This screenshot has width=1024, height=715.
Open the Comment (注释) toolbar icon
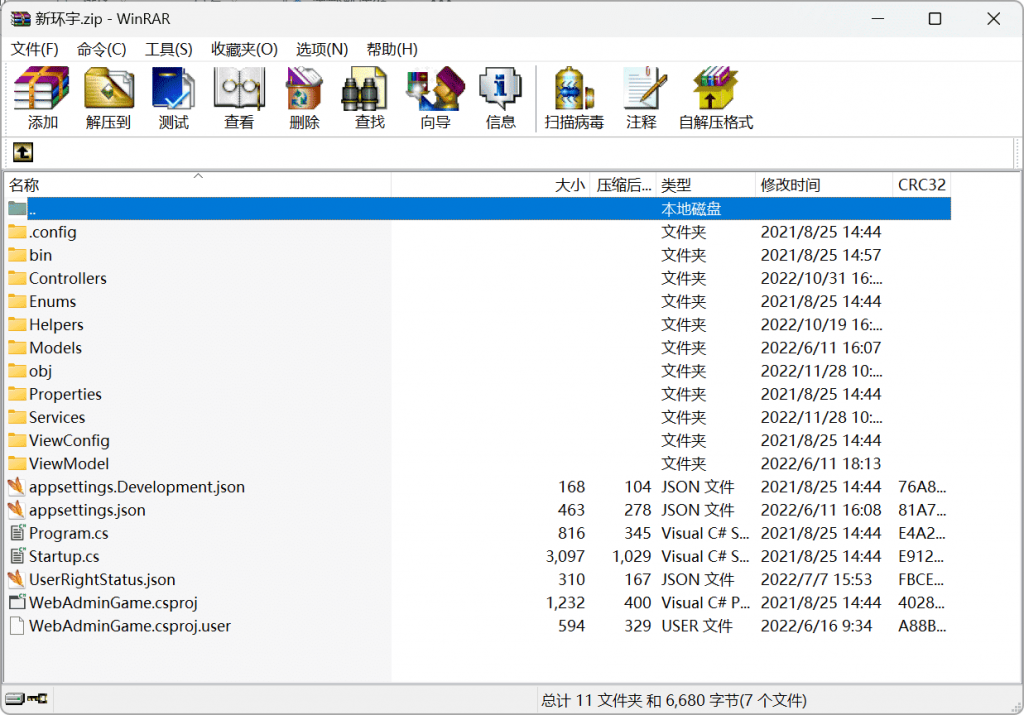click(x=641, y=98)
